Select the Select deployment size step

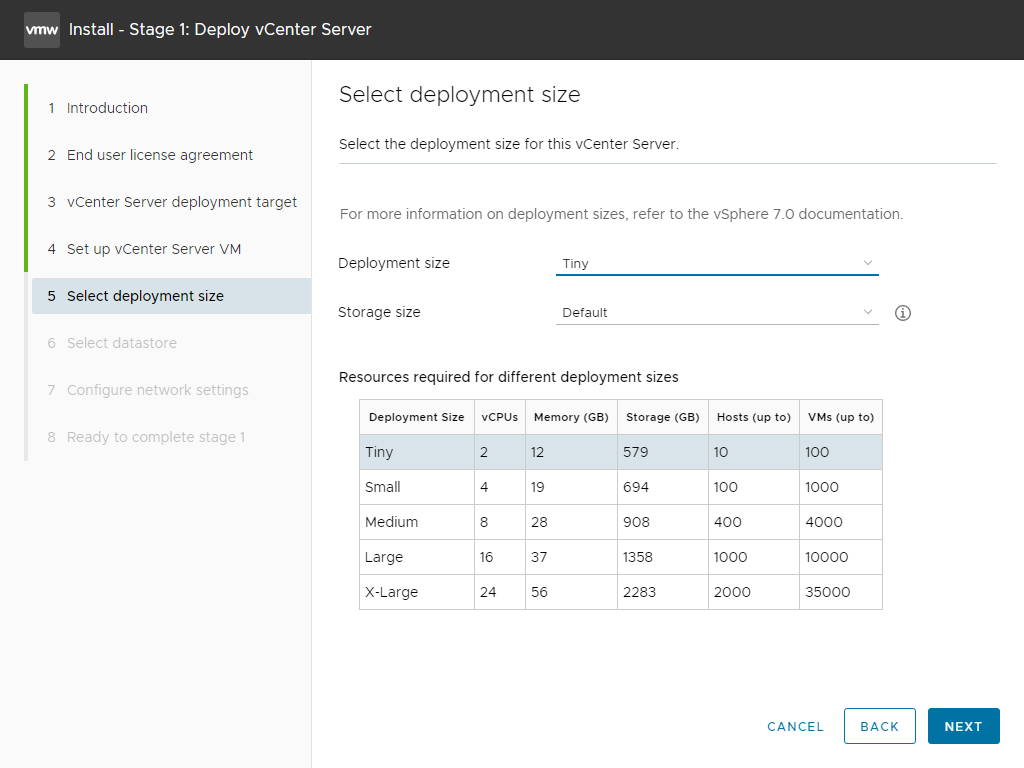145,296
